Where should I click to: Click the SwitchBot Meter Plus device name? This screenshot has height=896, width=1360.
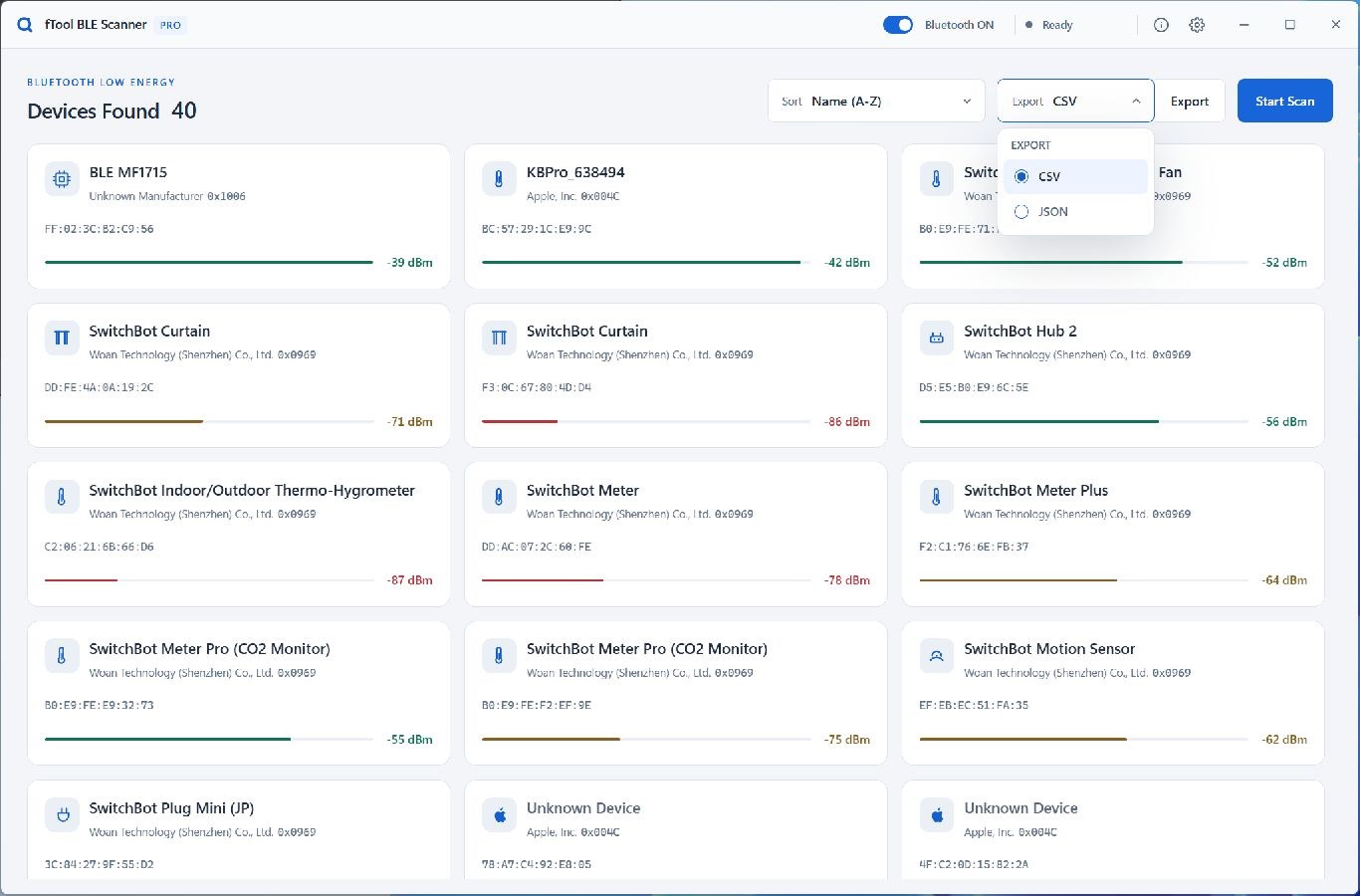[1035, 490]
